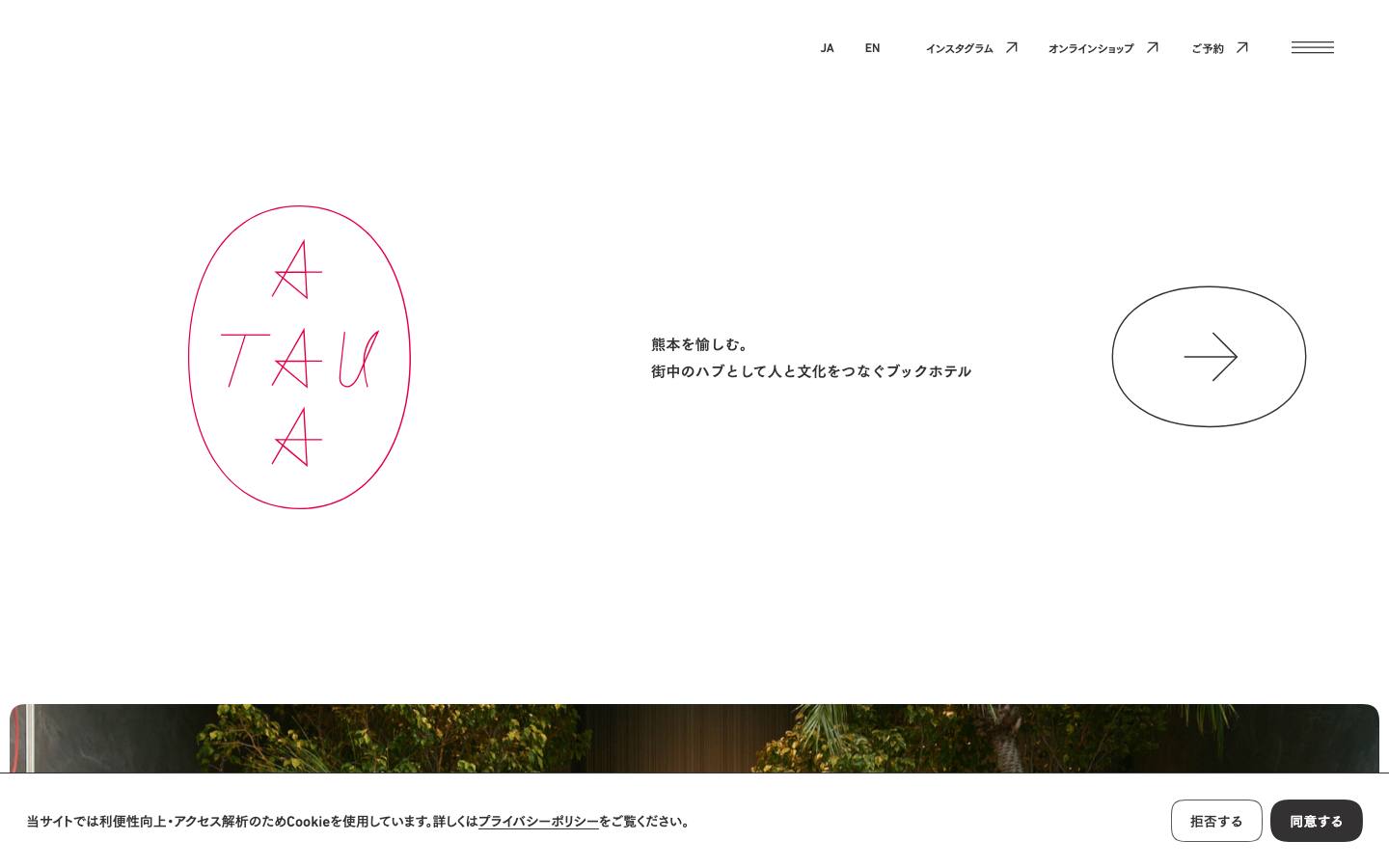Switch language to EN
This screenshot has height=868, width=1389.
[872, 48]
